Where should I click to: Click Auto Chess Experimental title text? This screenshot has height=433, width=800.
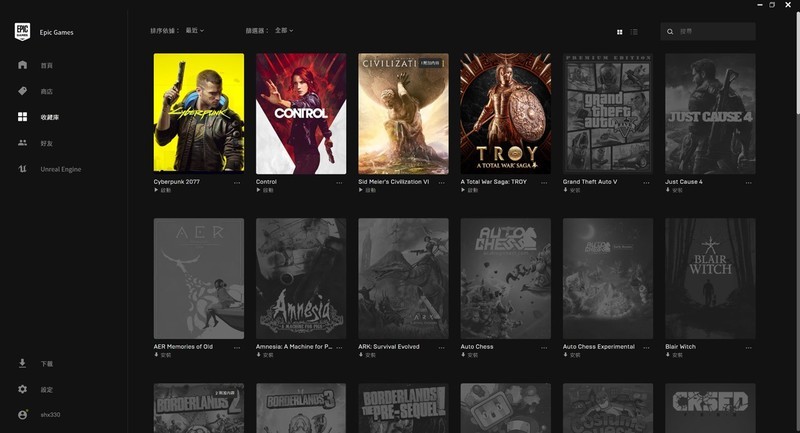pos(599,346)
